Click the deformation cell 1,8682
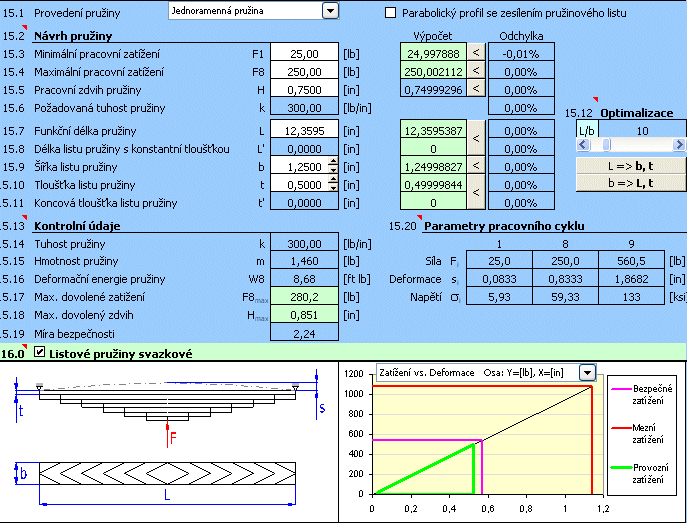The width and height of the screenshot is (687, 523). coord(631,279)
